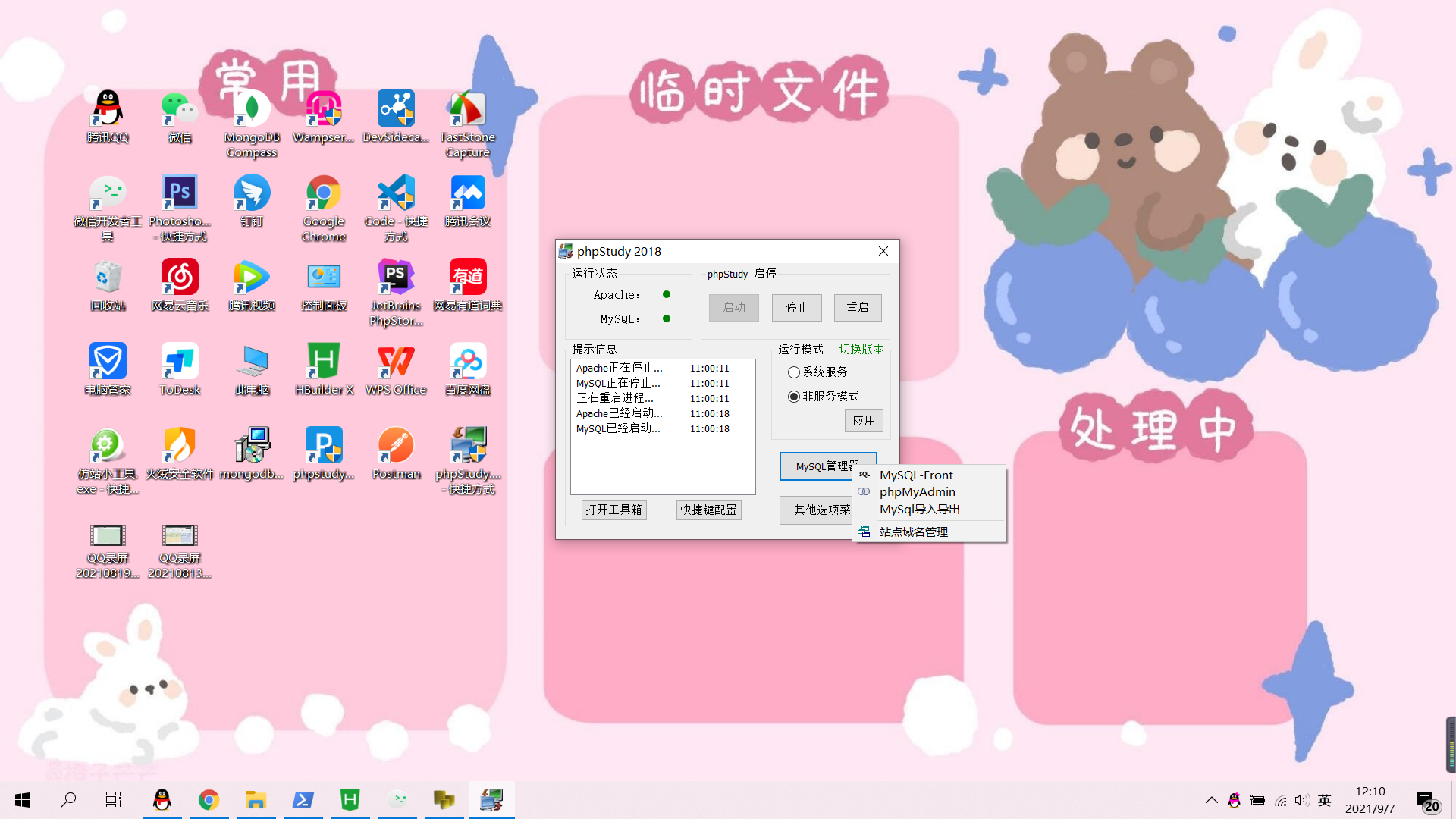
Task: Select the log line 'MySQL已经启动...'
Action: click(x=662, y=429)
